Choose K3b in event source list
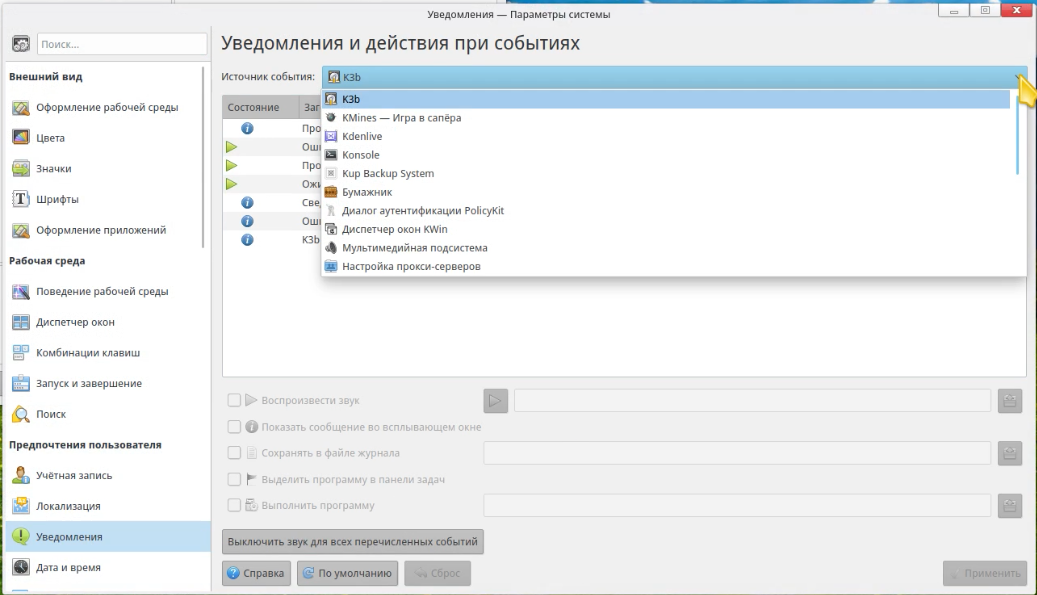 [x=666, y=99]
